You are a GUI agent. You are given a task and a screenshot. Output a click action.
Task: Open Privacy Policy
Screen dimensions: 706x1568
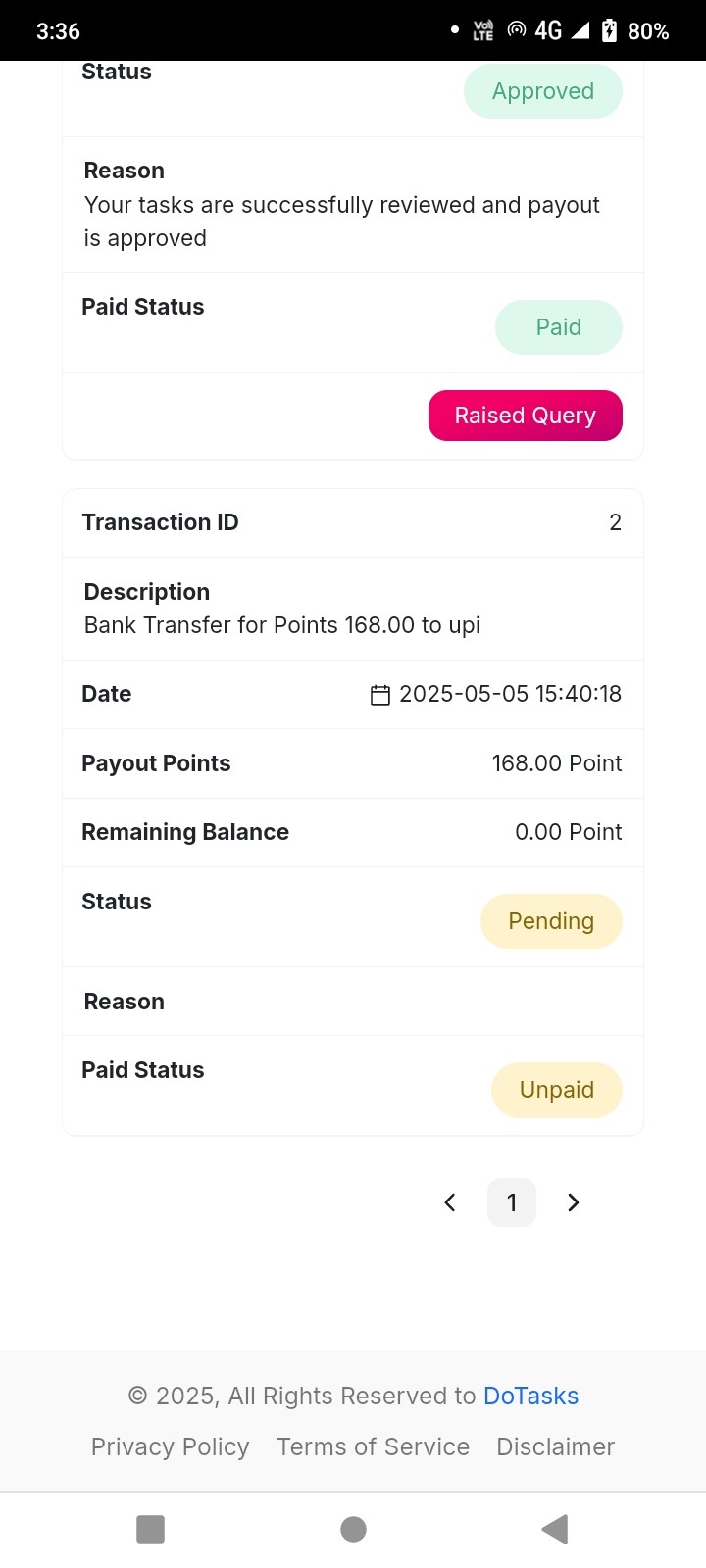170,1446
